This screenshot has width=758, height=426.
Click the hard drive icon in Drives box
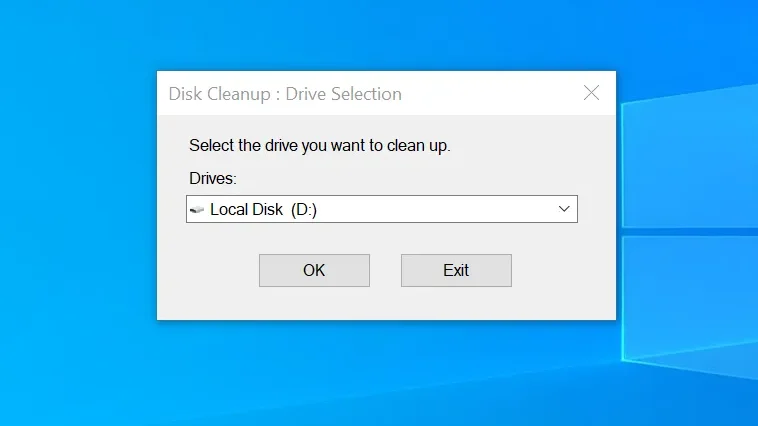pos(197,210)
